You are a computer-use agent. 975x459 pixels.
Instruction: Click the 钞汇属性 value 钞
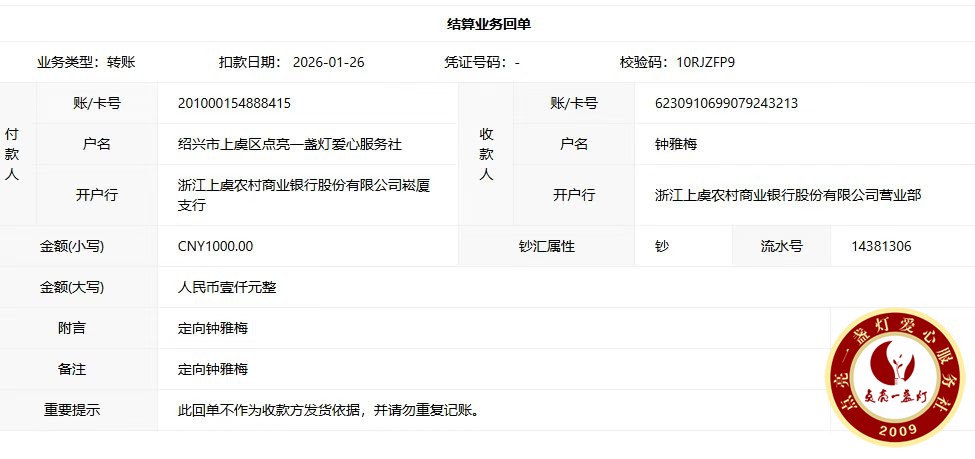tap(662, 246)
